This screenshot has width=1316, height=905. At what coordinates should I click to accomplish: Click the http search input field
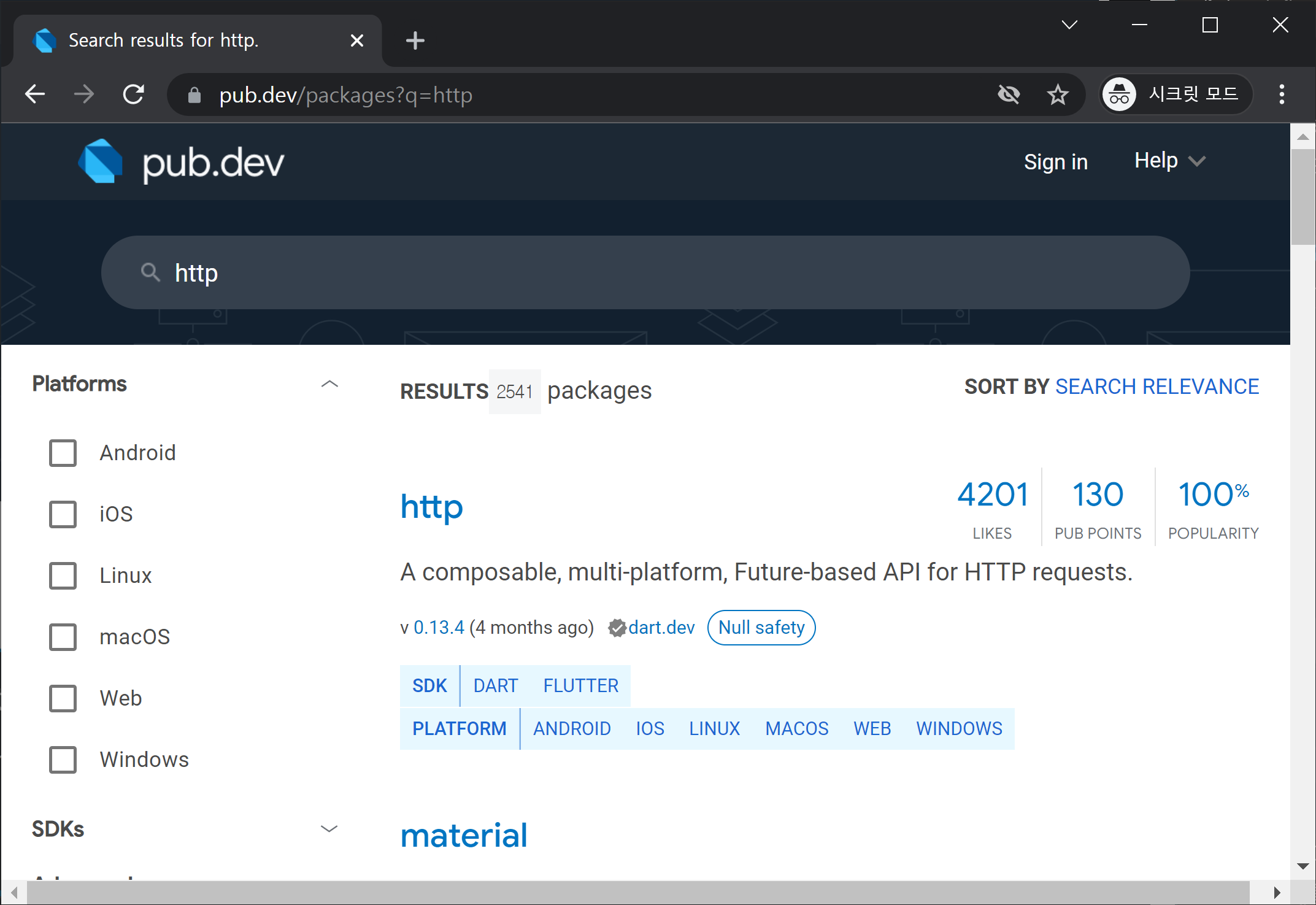point(644,272)
